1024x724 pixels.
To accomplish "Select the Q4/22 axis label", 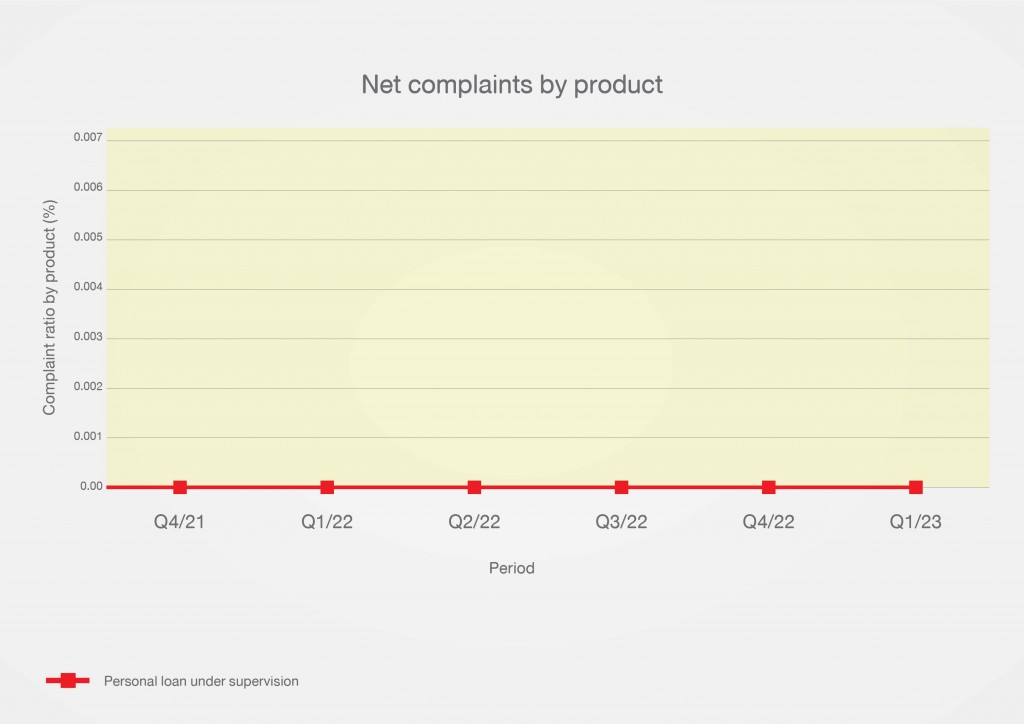I will (x=768, y=523).
